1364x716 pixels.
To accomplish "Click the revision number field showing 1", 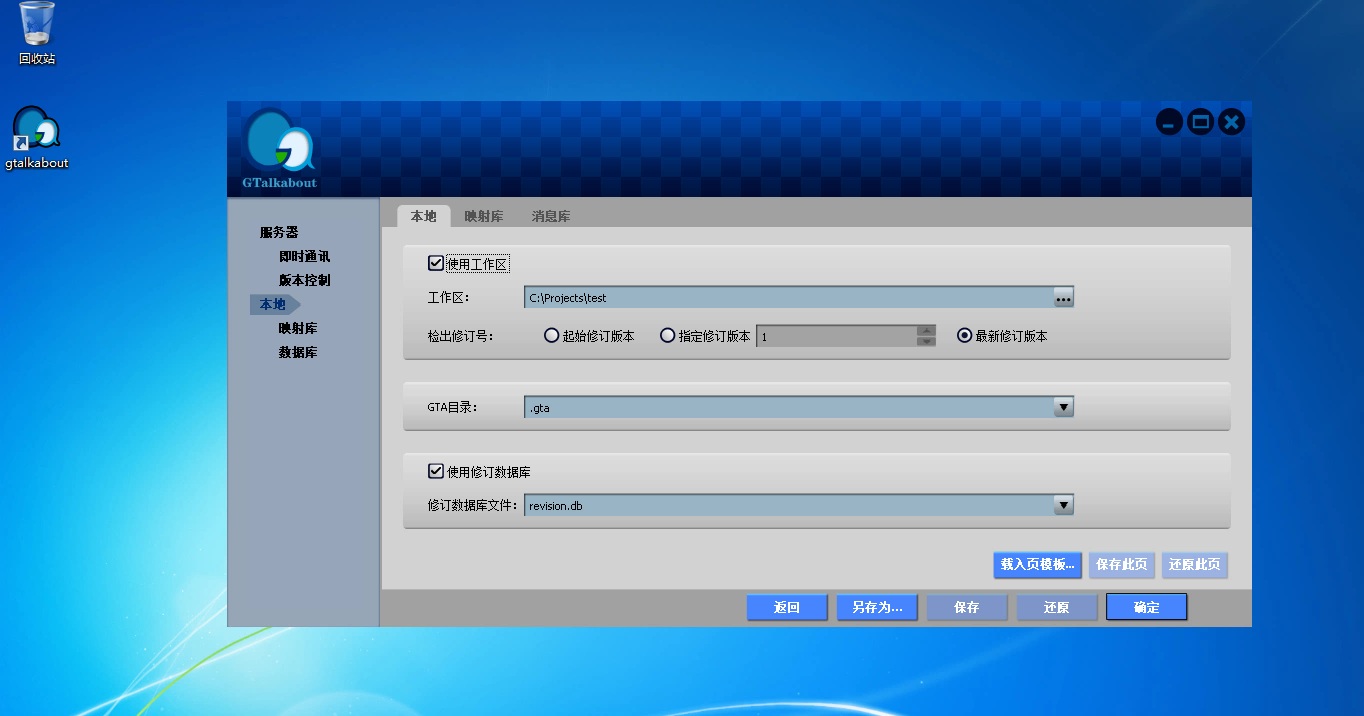I will (836, 336).
